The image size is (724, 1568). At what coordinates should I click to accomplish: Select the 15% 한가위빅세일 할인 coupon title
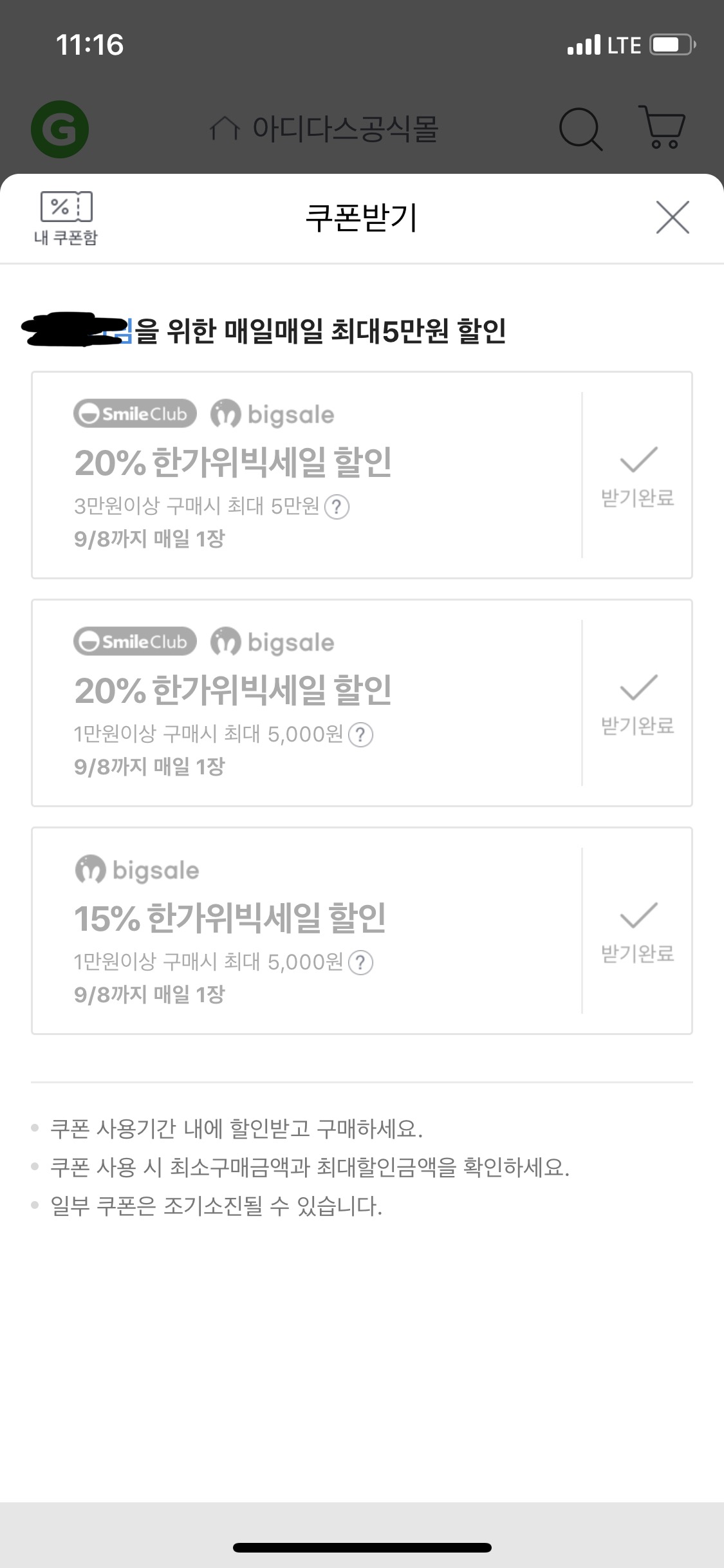(x=230, y=918)
